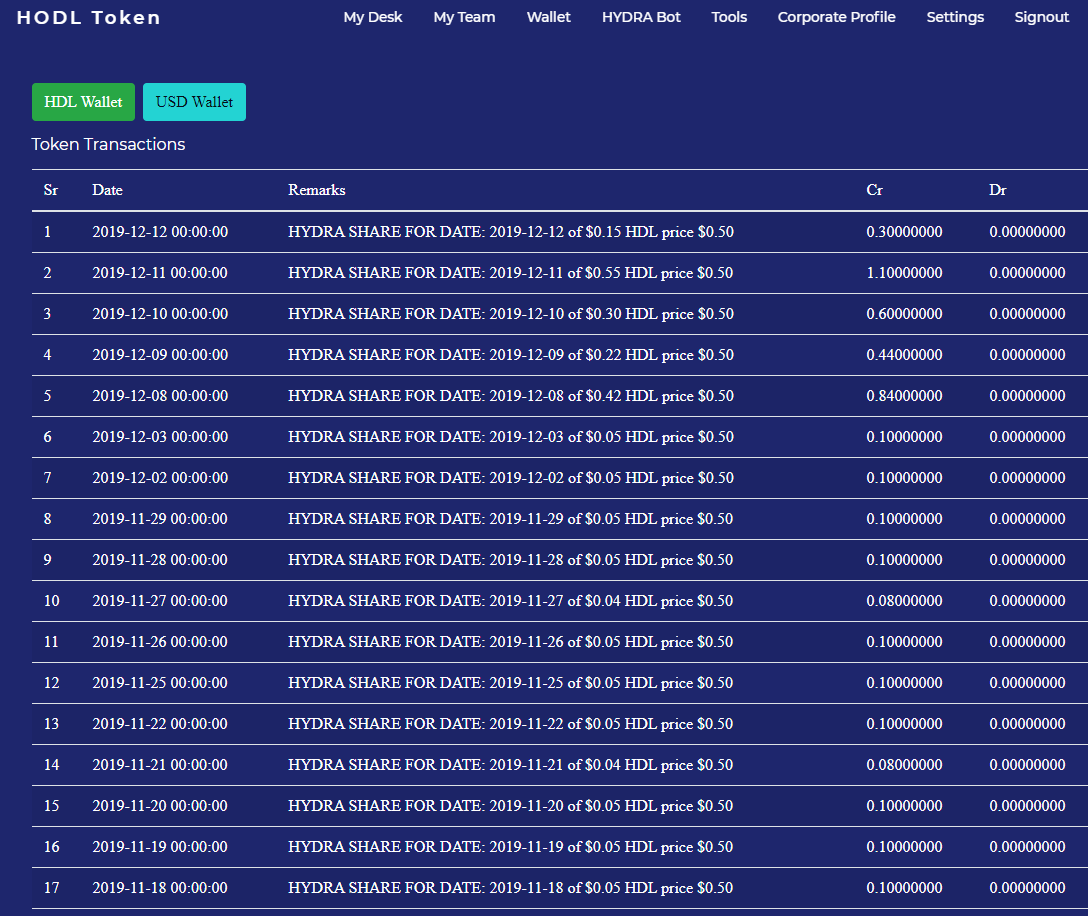The width and height of the screenshot is (1088, 916).
Task: Open the My Team menu
Action: click(464, 17)
